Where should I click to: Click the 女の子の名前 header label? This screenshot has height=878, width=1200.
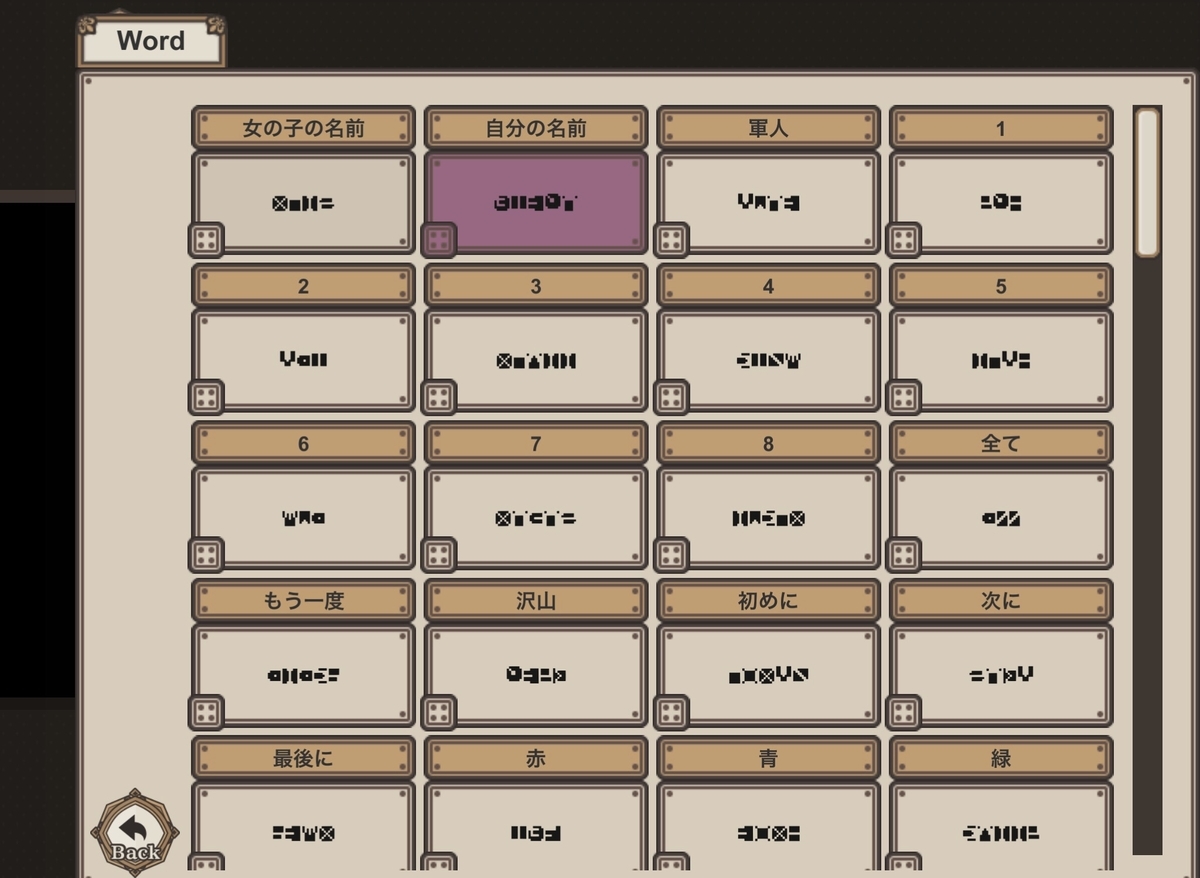coord(303,128)
